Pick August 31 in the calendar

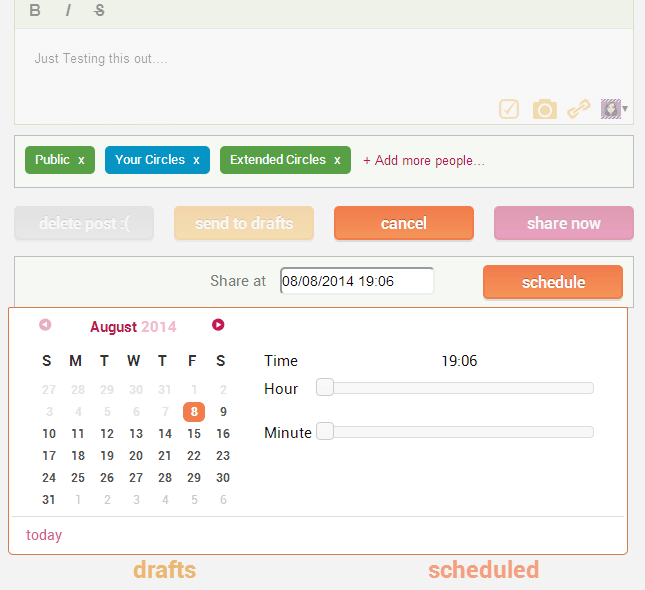click(x=49, y=500)
